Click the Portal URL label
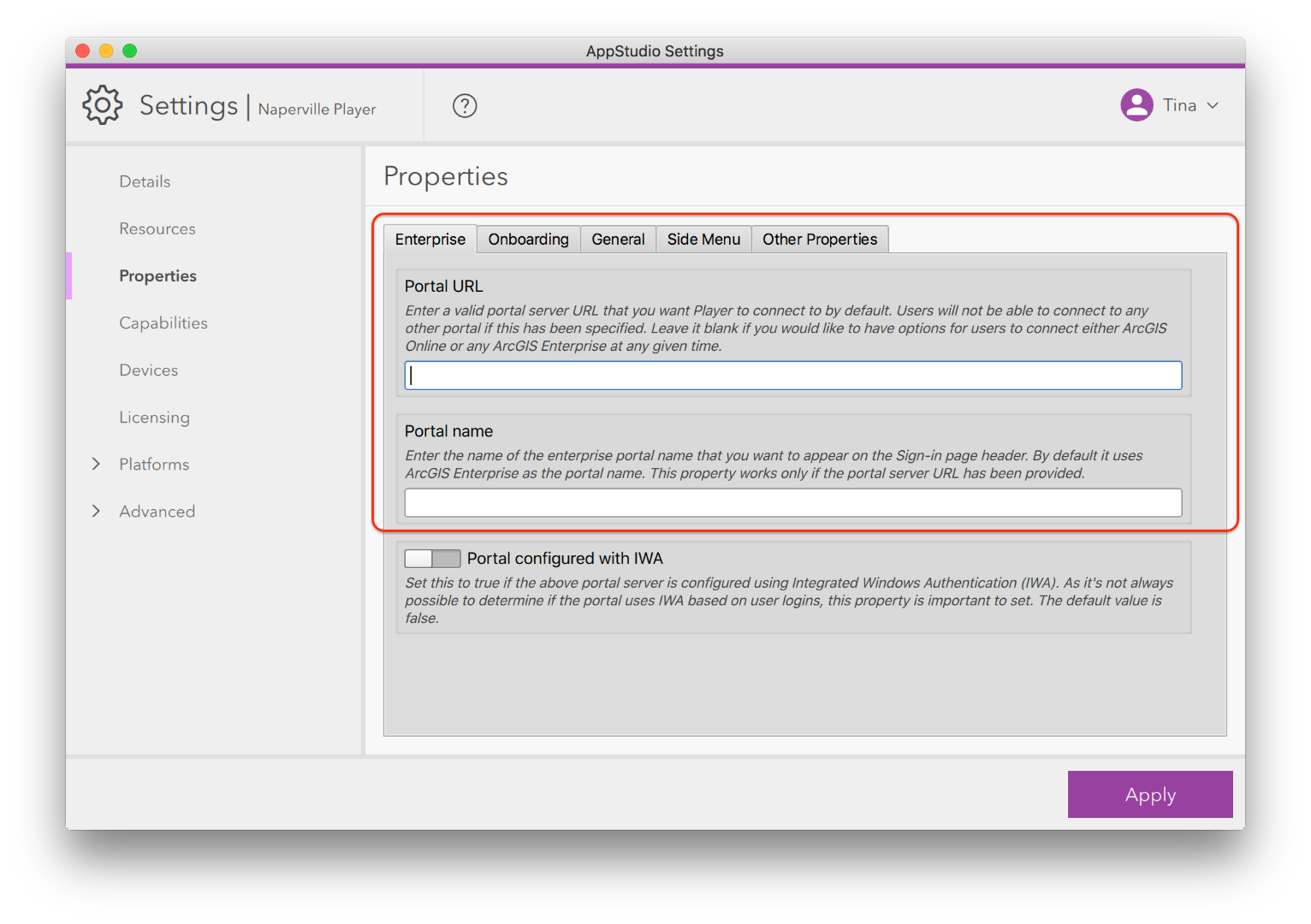Image resolution: width=1311 pixels, height=924 pixels. (444, 286)
